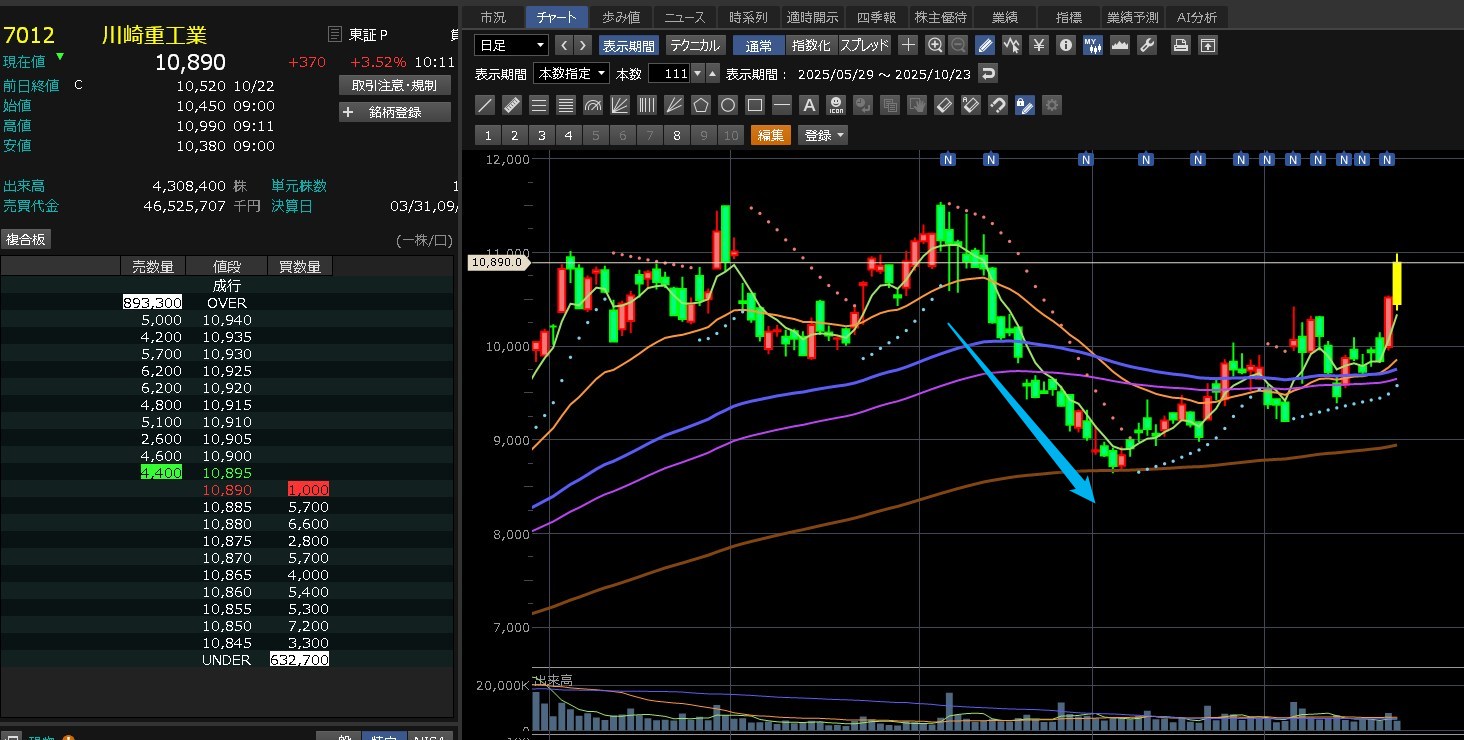Viewport: 1464px width, 740px height.
Task: Click the print chart icon
Action: click(1181, 45)
